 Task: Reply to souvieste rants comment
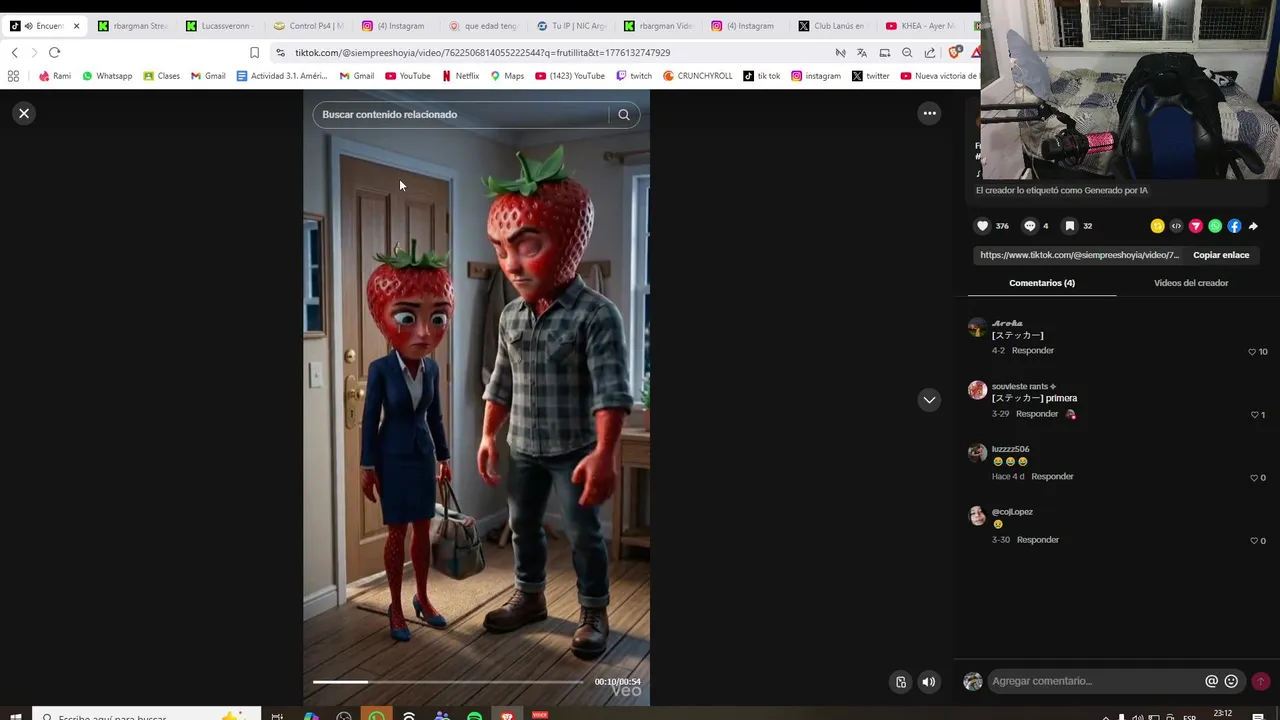pos(1037,414)
